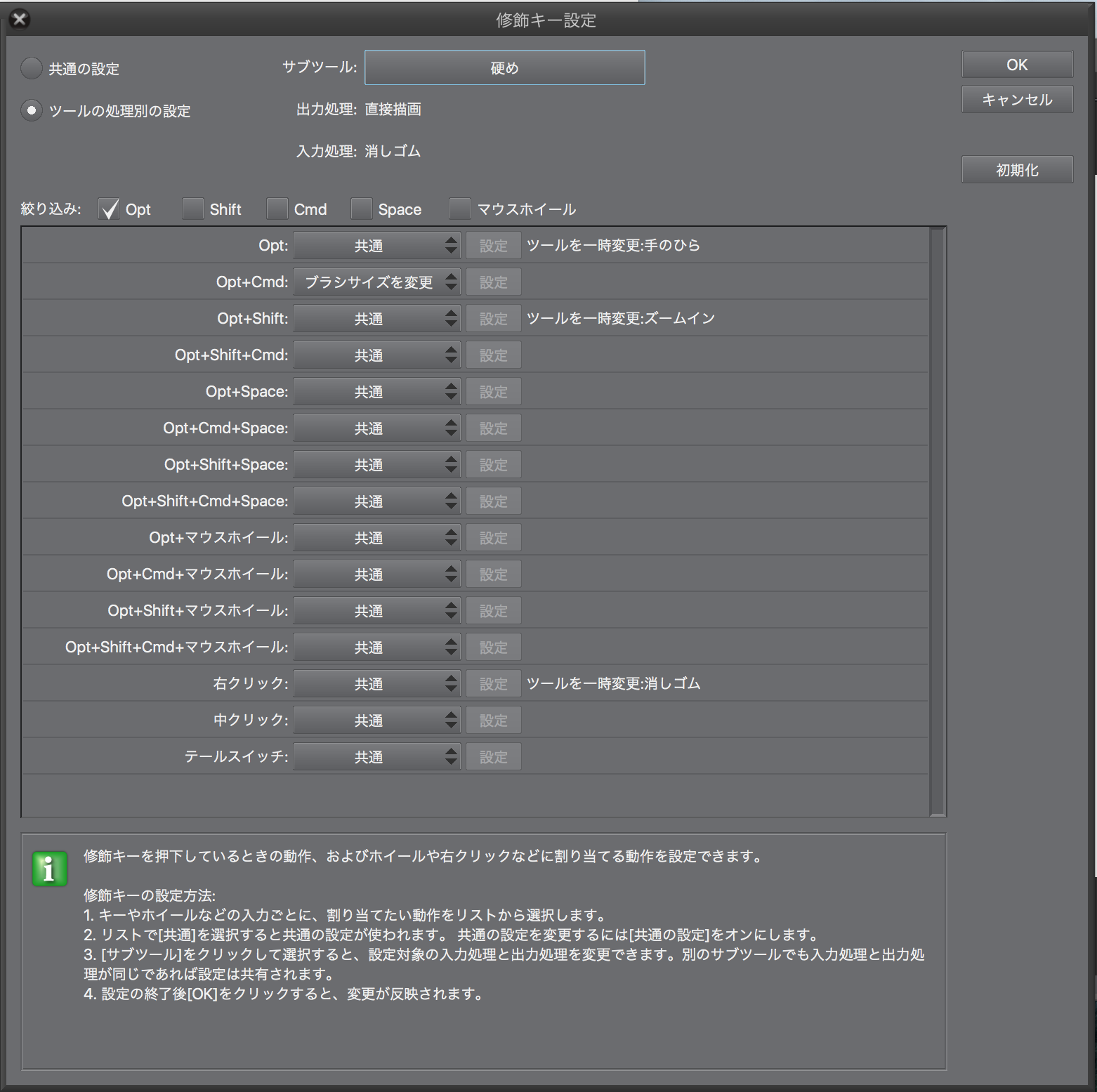Image resolution: width=1097 pixels, height=1092 pixels.
Task: Select the 共通の設定 radio button
Action: point(32,68)
